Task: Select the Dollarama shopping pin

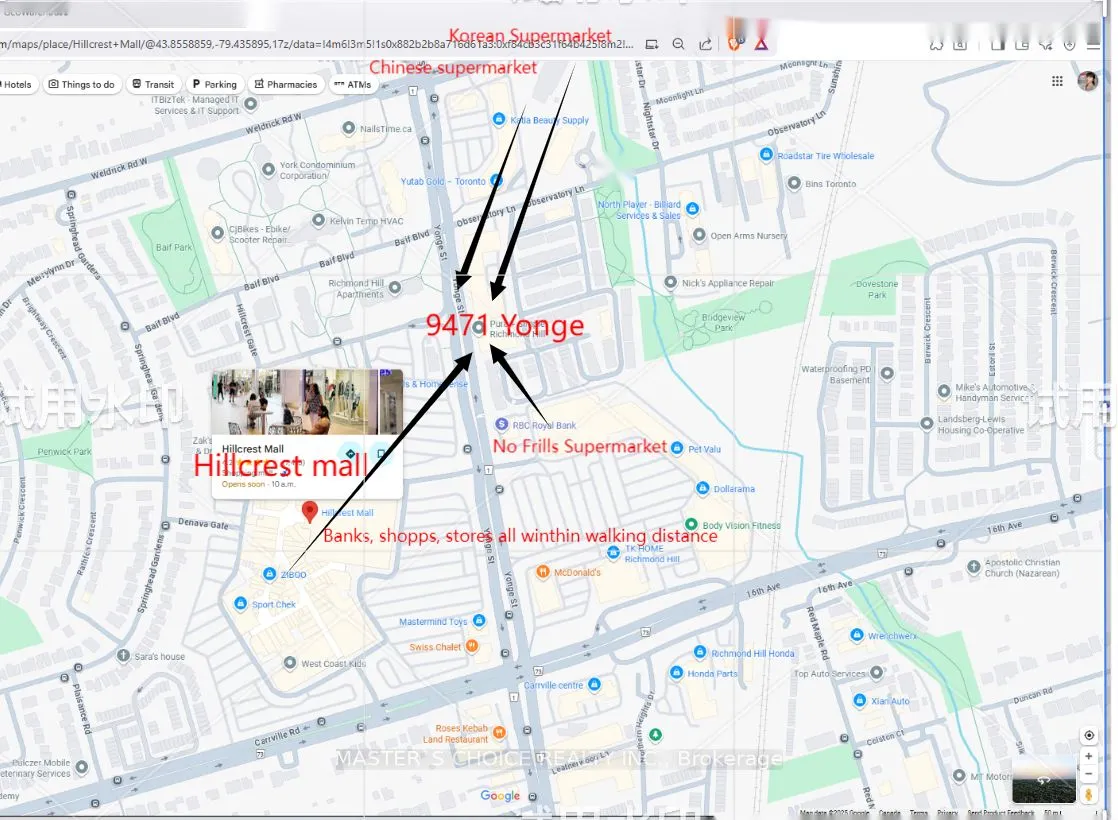Action: tap(702, 488)
